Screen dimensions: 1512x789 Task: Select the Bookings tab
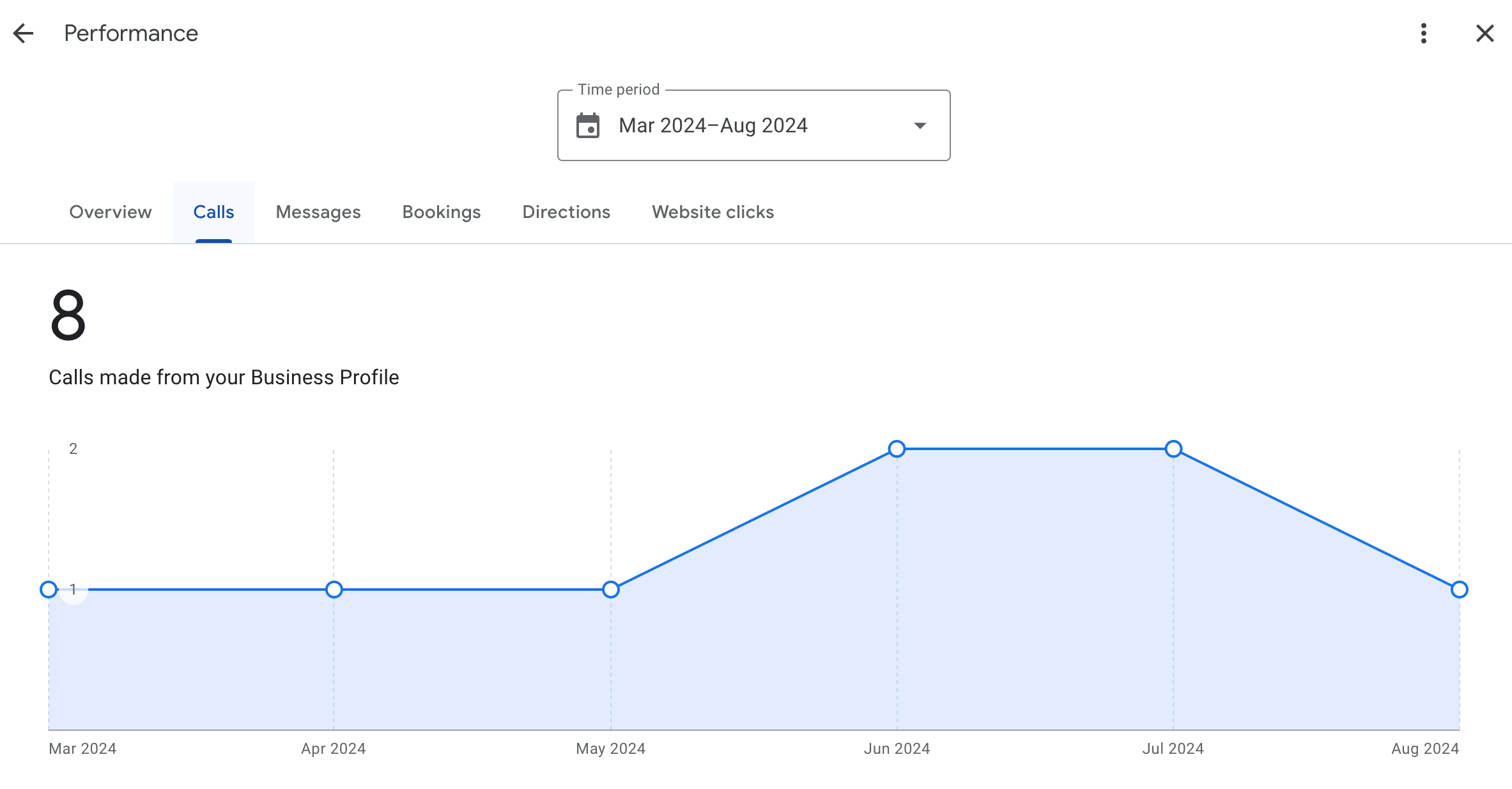tap(441, 211)
